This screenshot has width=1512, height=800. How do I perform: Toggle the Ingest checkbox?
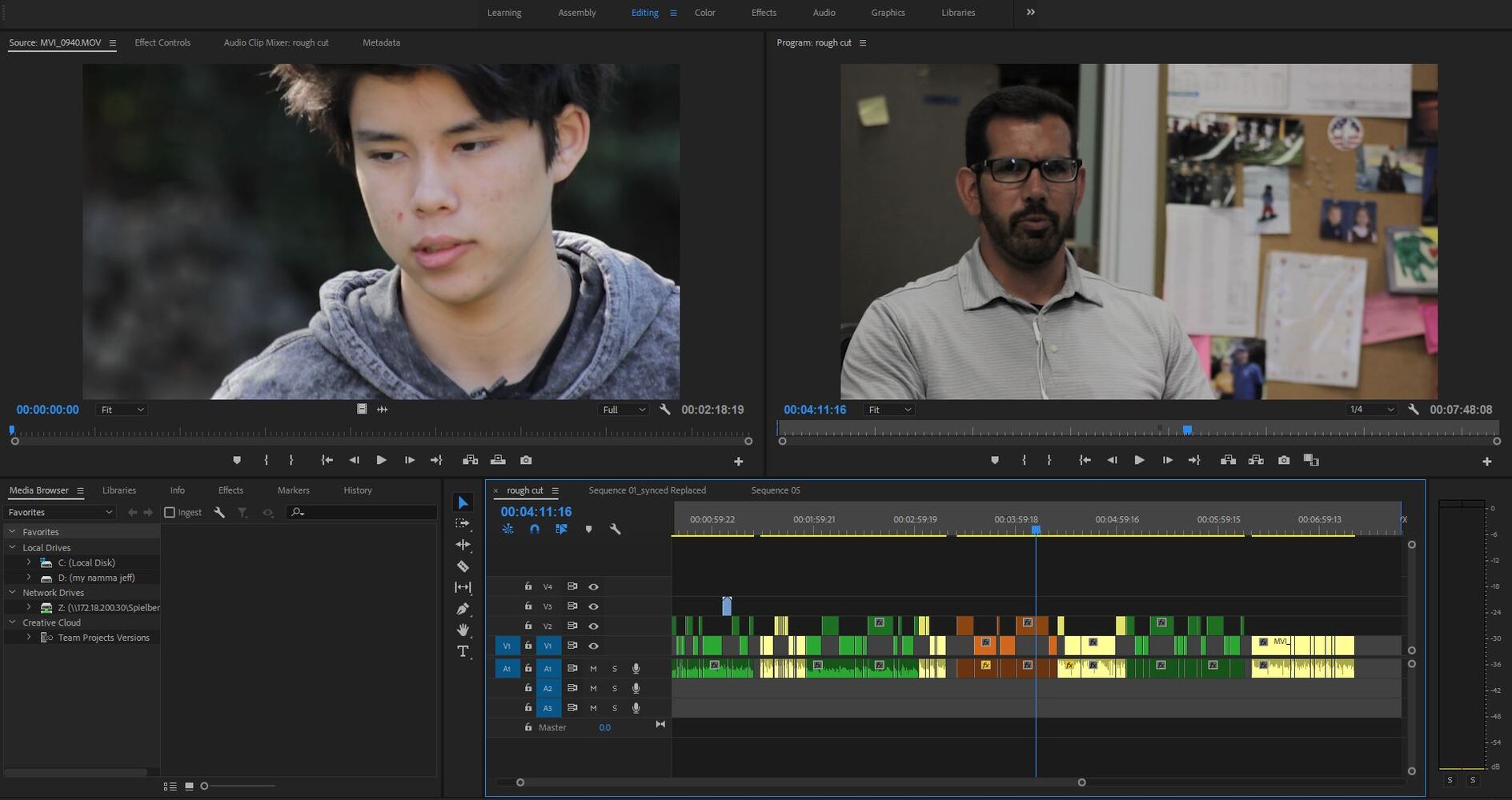pyautogui.click(x=170, y=512)
